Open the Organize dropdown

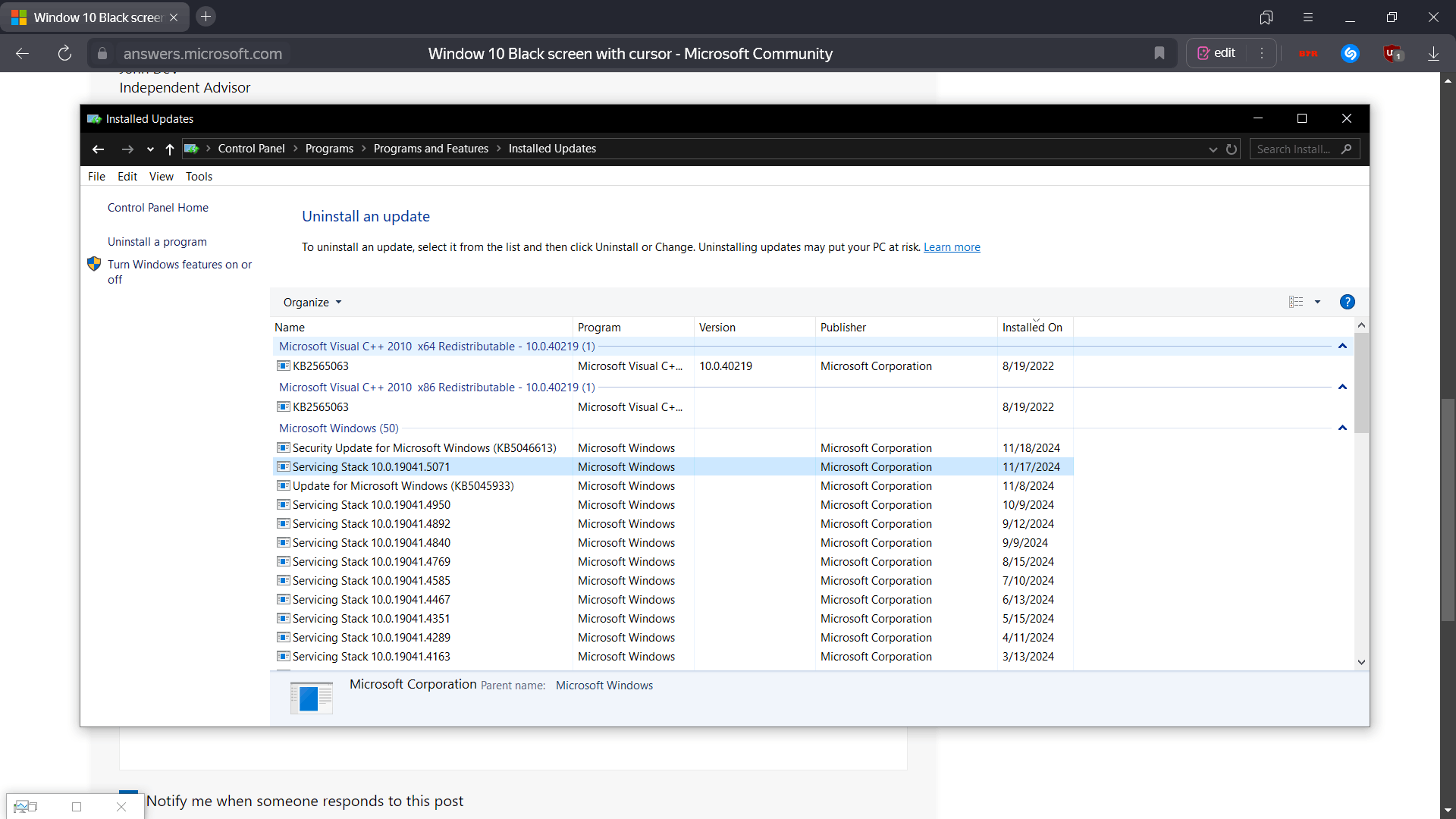tap(312, 302)
